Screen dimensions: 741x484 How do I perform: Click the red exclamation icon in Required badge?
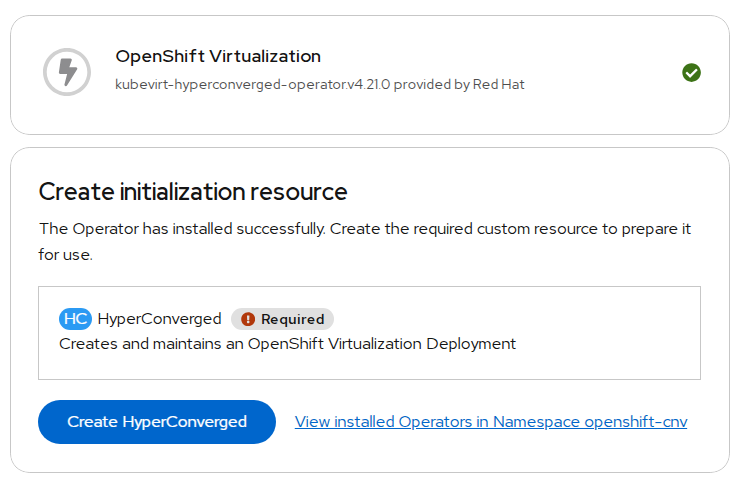click(248, 320)
